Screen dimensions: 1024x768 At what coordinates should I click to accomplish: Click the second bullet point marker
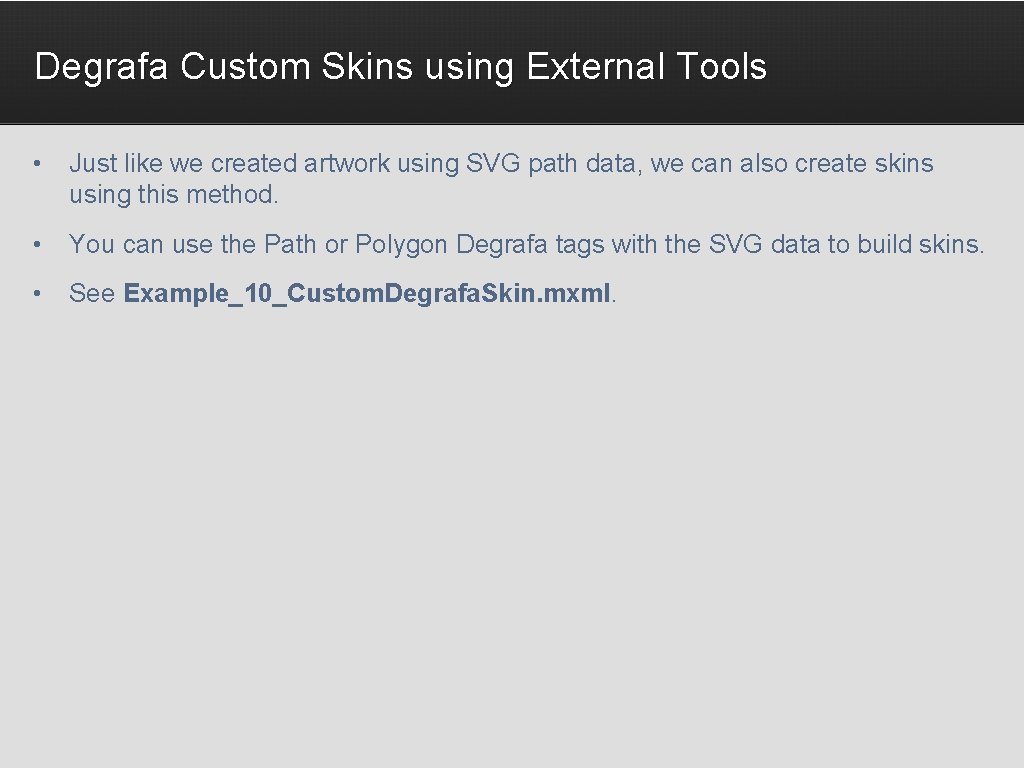click(x=37, y=244)
